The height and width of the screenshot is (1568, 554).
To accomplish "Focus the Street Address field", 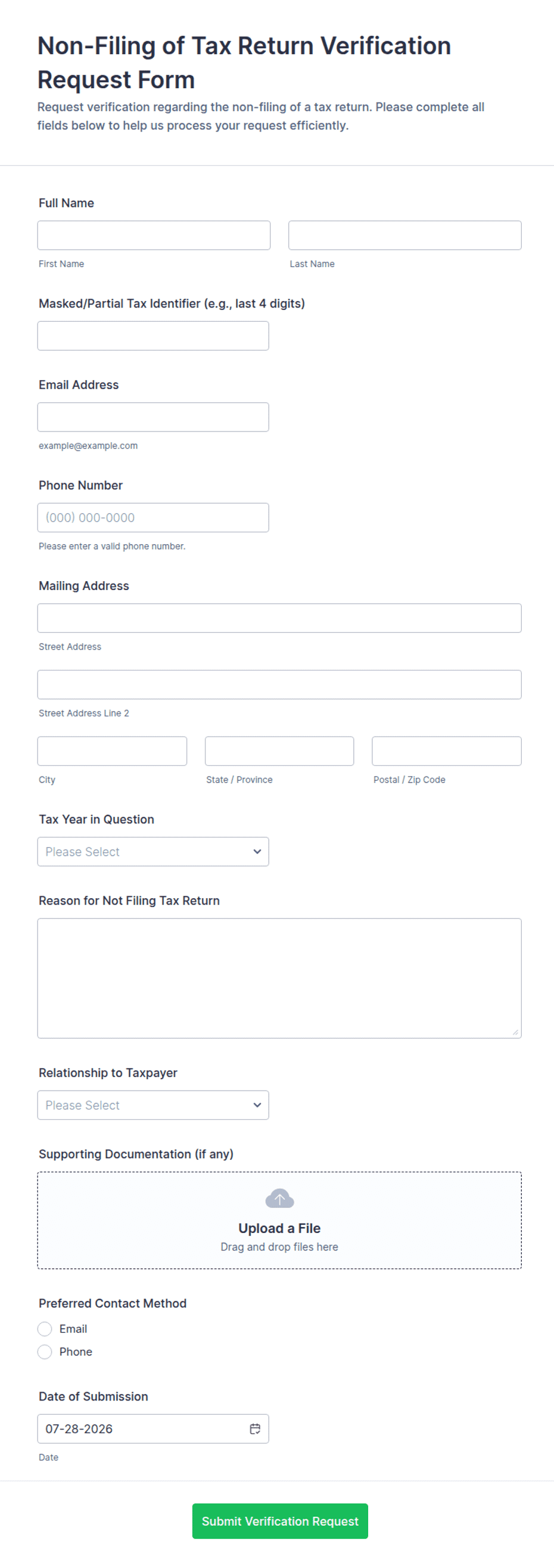I will pyautogui.click(x=279, y=618).
